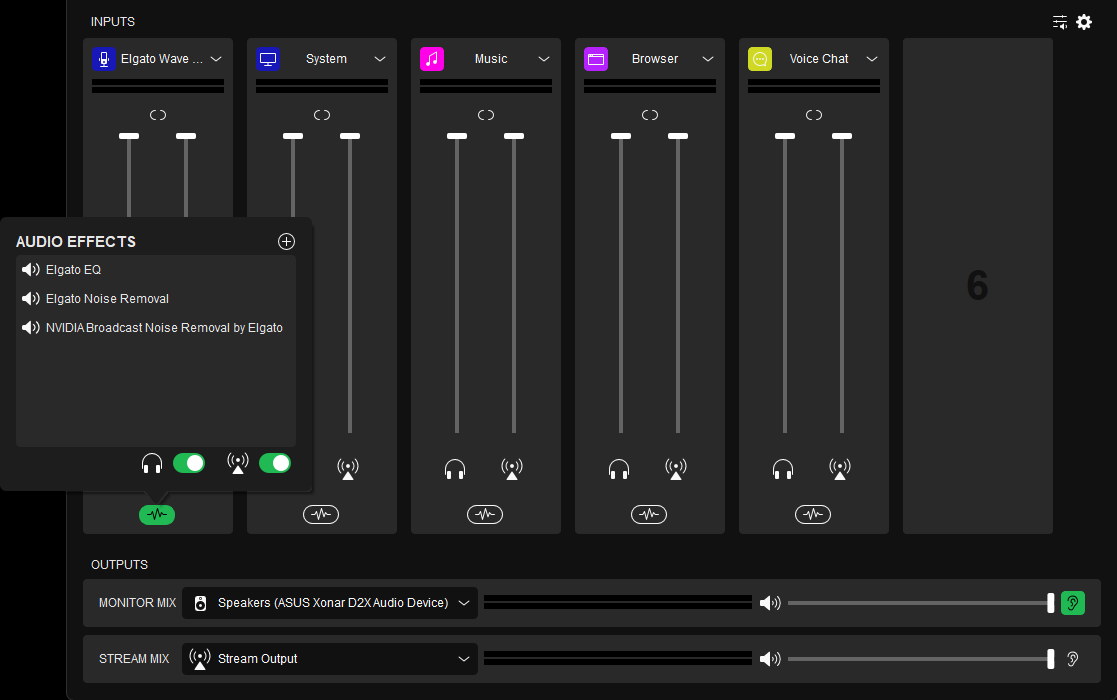Viewport: 1117px width, 700px height.
Task: Open audio effects for the Voice Chat channel
Action: tap(813, 514)
